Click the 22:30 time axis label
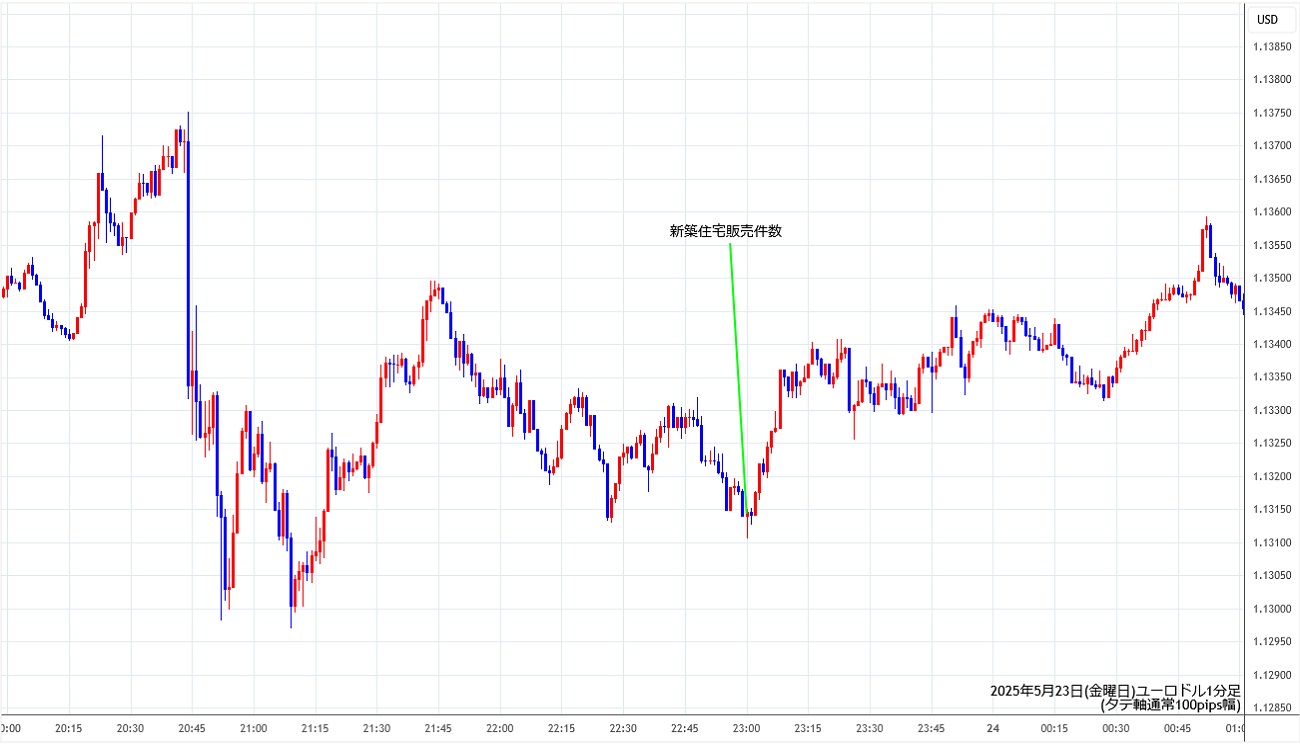 623,729
